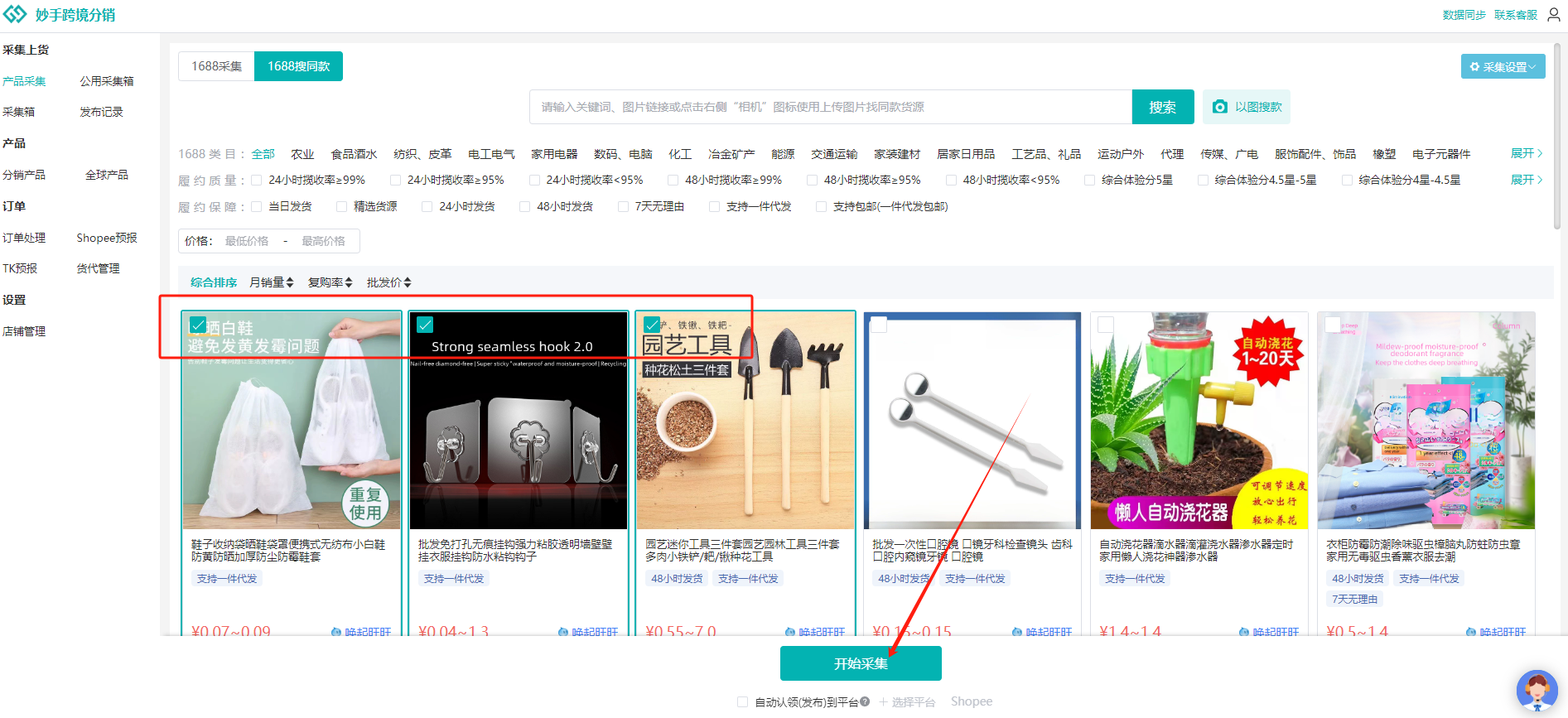Image resolution: width=1568 pixels, height=718 pixels.
Task: Open Shopee预报 in the sidebar
Action: (107, 238)
